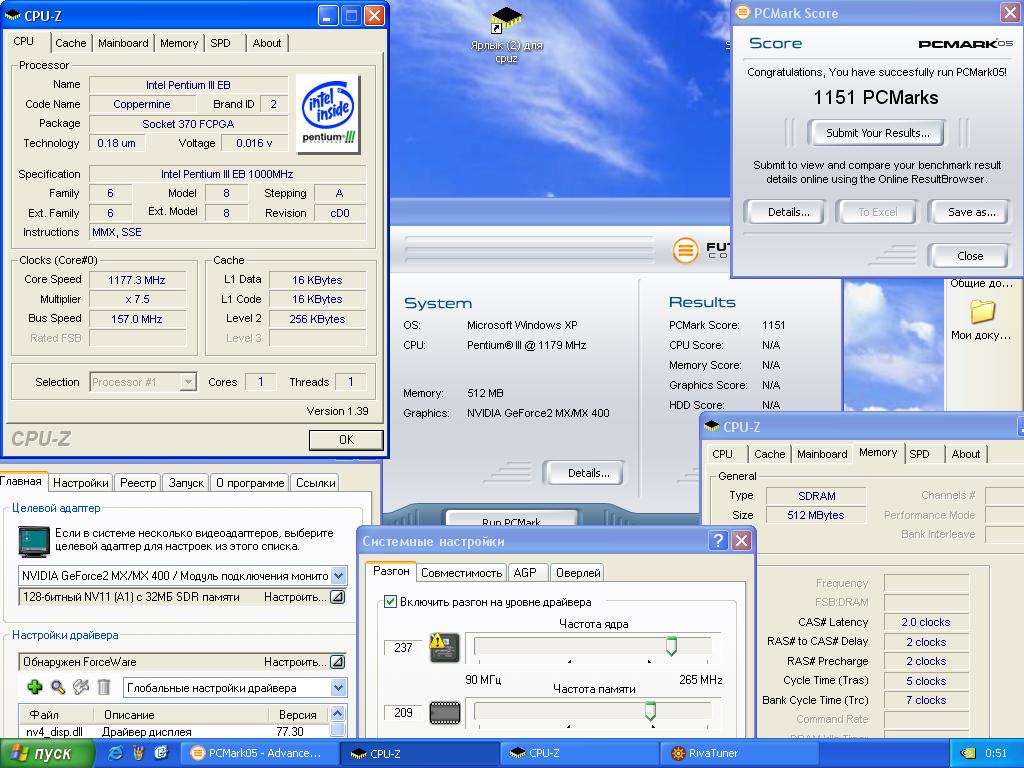Open the Глобальные настройки драйвера dropdown

tap(338, 687)
